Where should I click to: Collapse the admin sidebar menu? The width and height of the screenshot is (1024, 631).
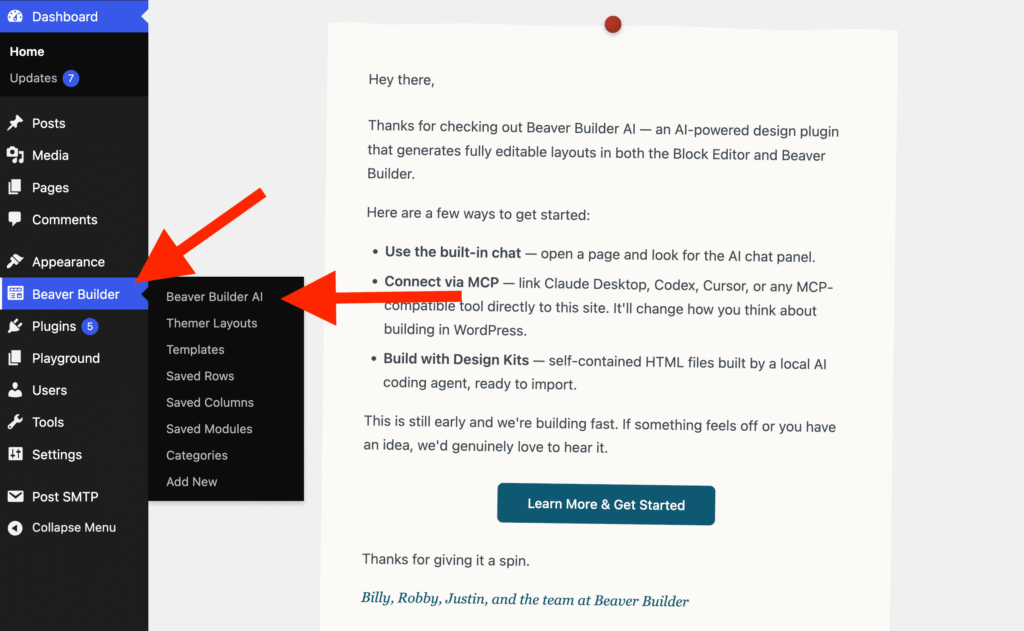click(74, 528)
